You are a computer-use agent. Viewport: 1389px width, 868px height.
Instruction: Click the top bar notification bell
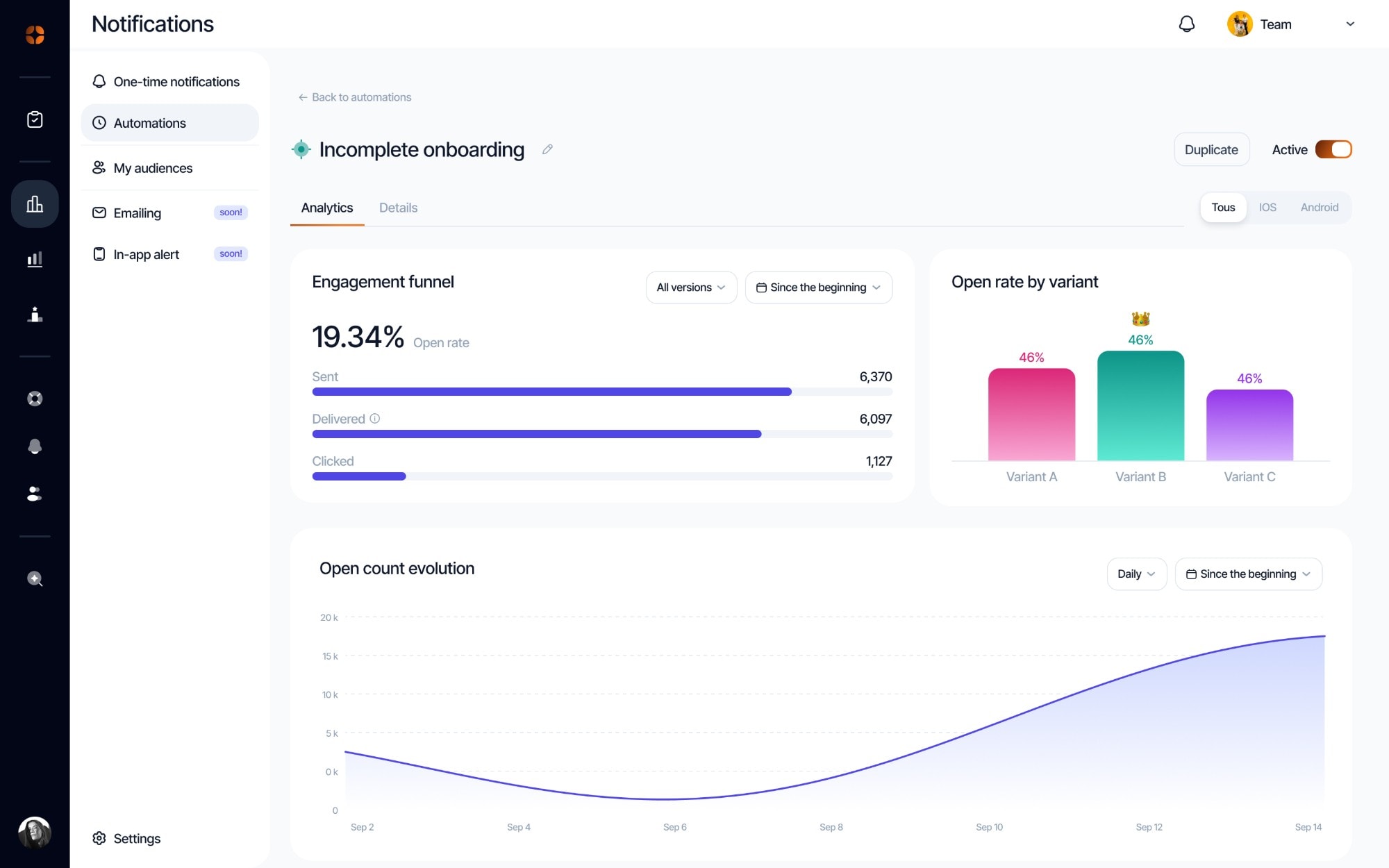1187,24
